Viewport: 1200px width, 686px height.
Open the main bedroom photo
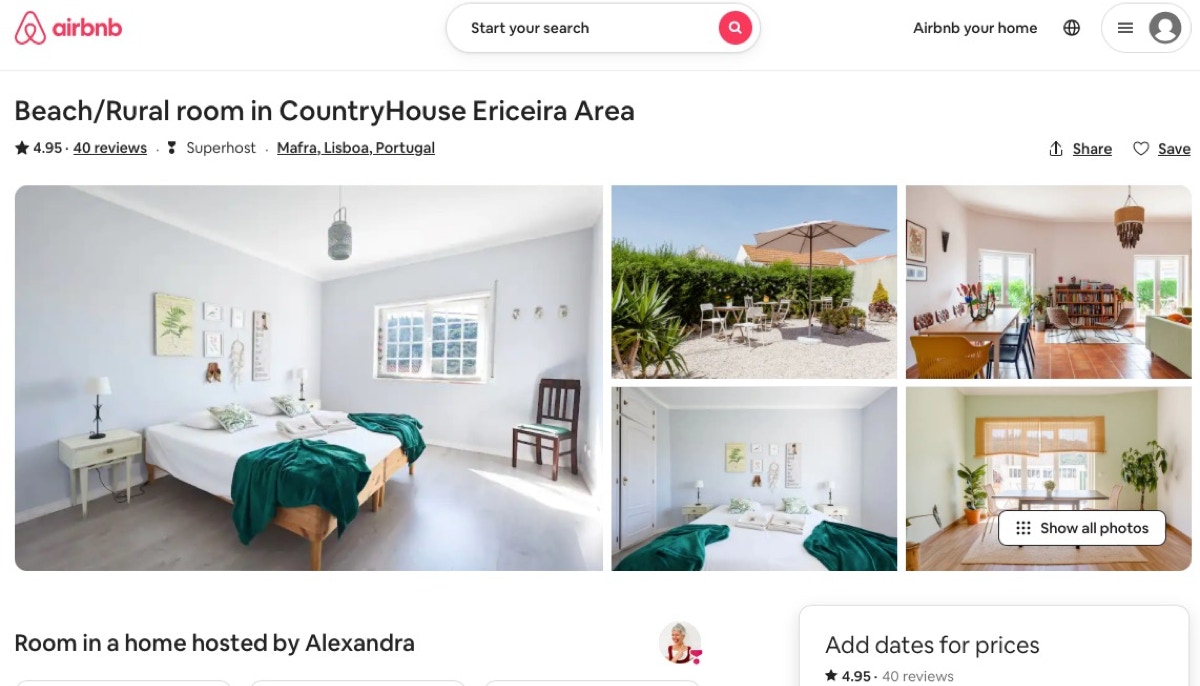(x=309, y=378)
